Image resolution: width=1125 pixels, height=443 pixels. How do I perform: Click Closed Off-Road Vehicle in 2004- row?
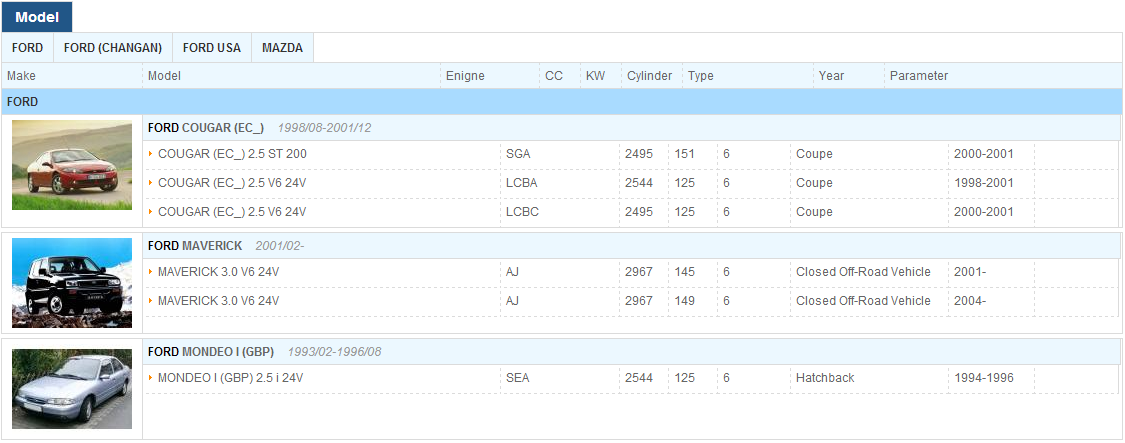(863, 301)
